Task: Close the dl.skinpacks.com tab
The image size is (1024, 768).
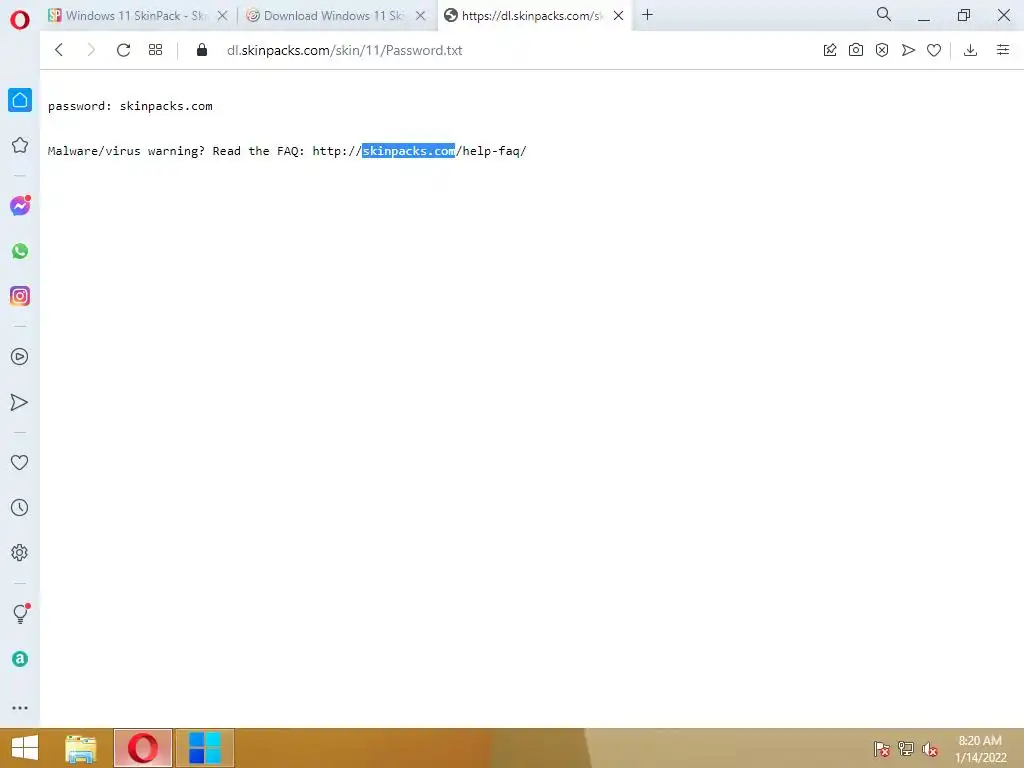Action: coord(618,16)
